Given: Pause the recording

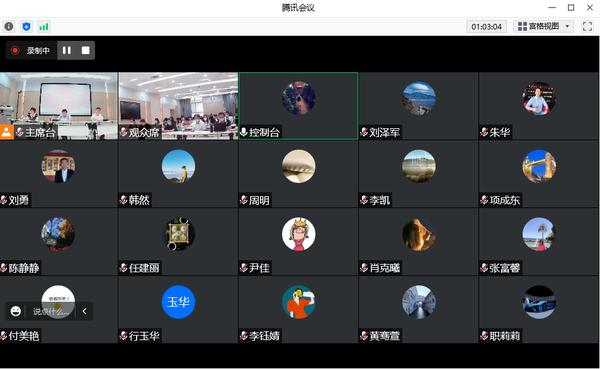Looking at the screenshot, I should [67, 51].
